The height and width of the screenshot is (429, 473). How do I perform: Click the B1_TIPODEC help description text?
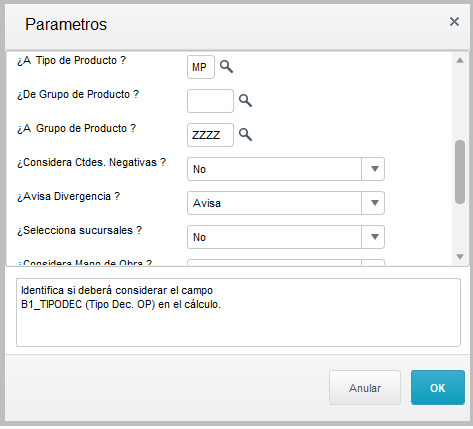point(121,297)
